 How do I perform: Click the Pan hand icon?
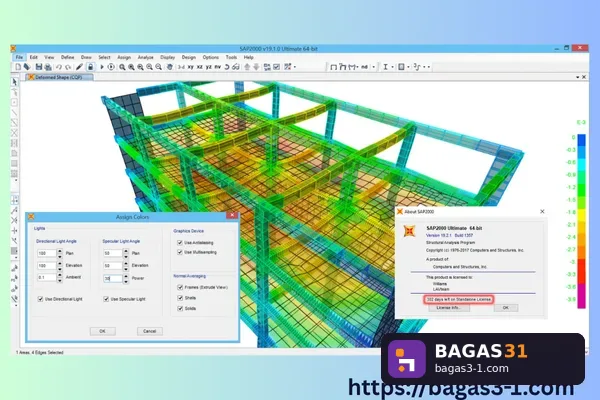(x=170, y=67)
